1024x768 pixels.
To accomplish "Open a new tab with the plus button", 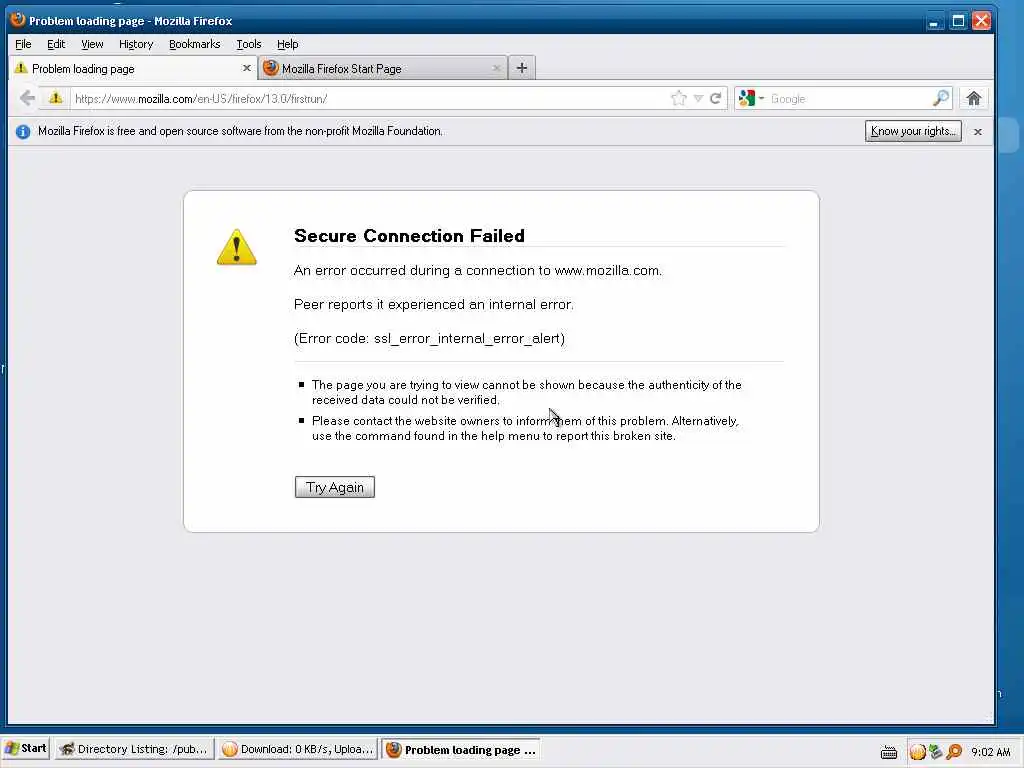I will [x=522, y=68].
